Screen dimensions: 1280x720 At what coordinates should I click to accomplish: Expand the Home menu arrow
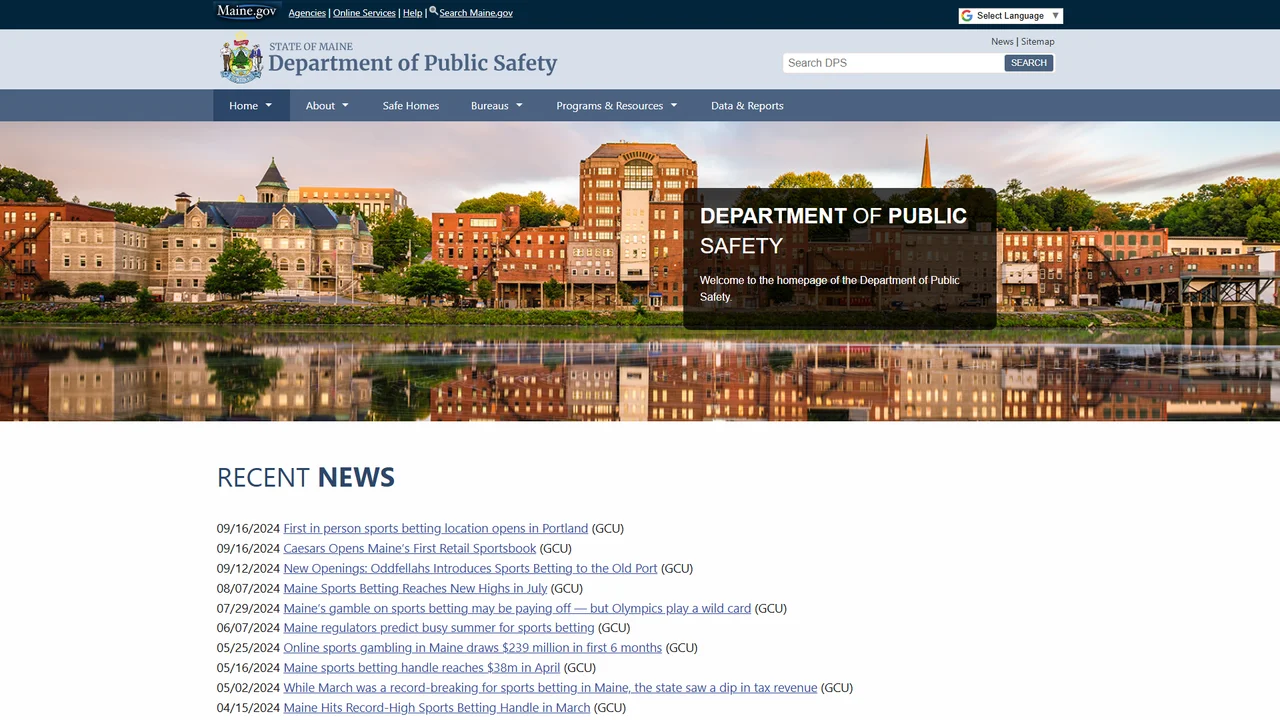click(x=268, y=106)
